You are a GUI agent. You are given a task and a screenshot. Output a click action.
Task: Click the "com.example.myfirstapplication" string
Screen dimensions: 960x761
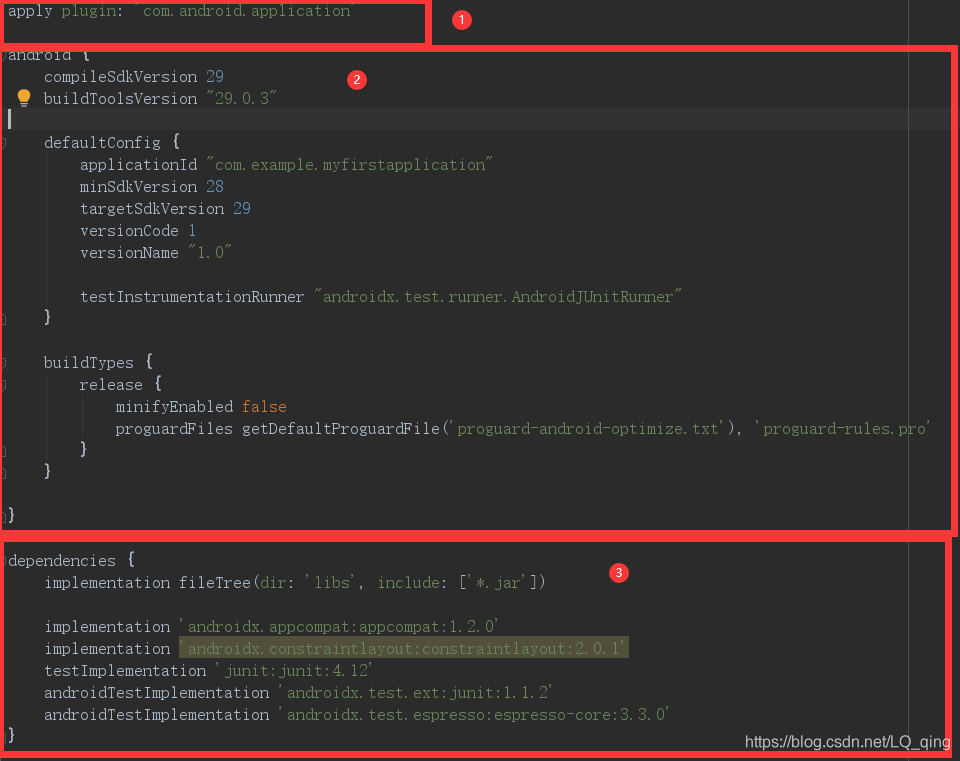350,165
